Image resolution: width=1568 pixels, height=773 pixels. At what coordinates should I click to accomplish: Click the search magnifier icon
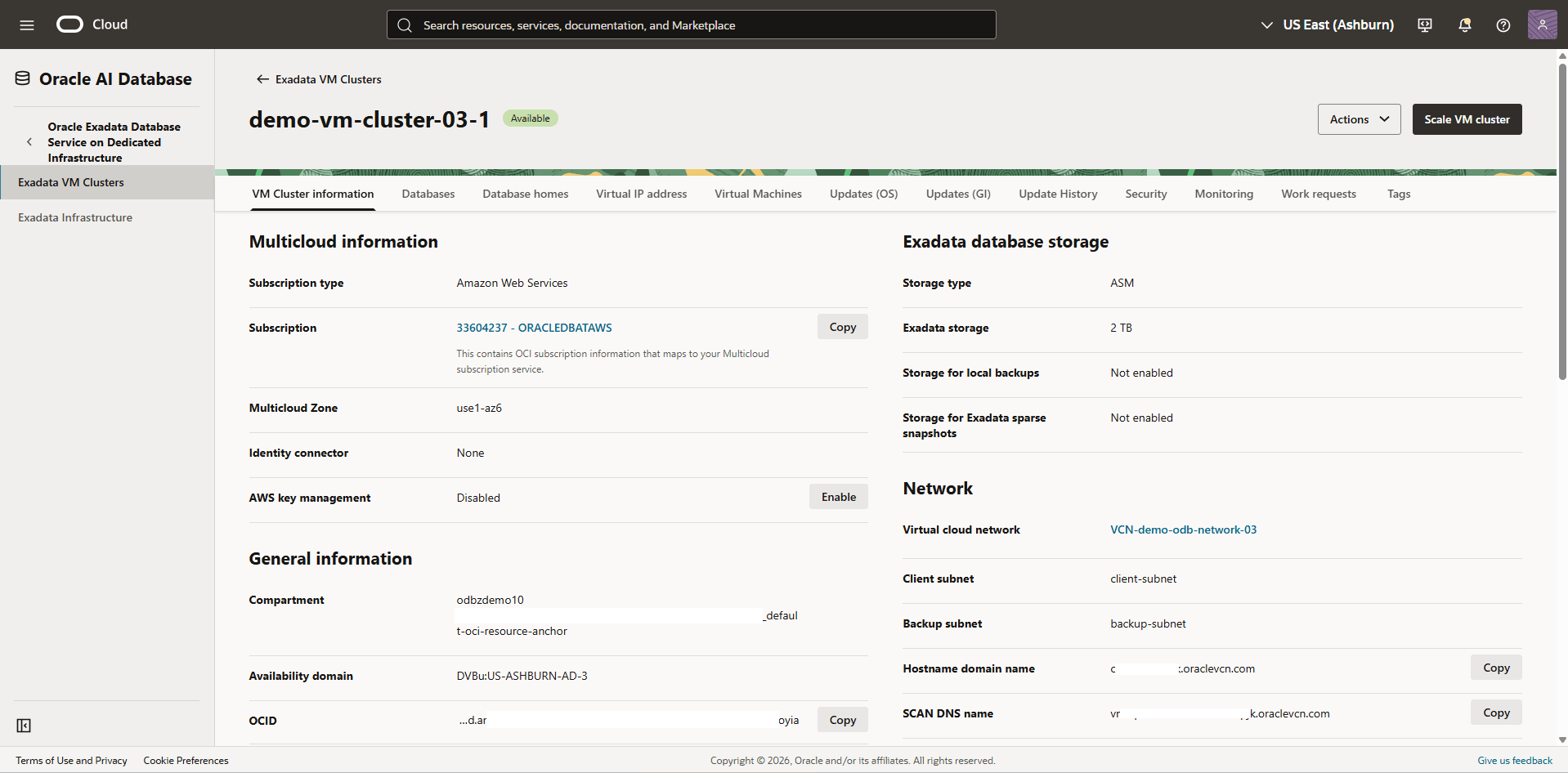click(x=405, y=25)
